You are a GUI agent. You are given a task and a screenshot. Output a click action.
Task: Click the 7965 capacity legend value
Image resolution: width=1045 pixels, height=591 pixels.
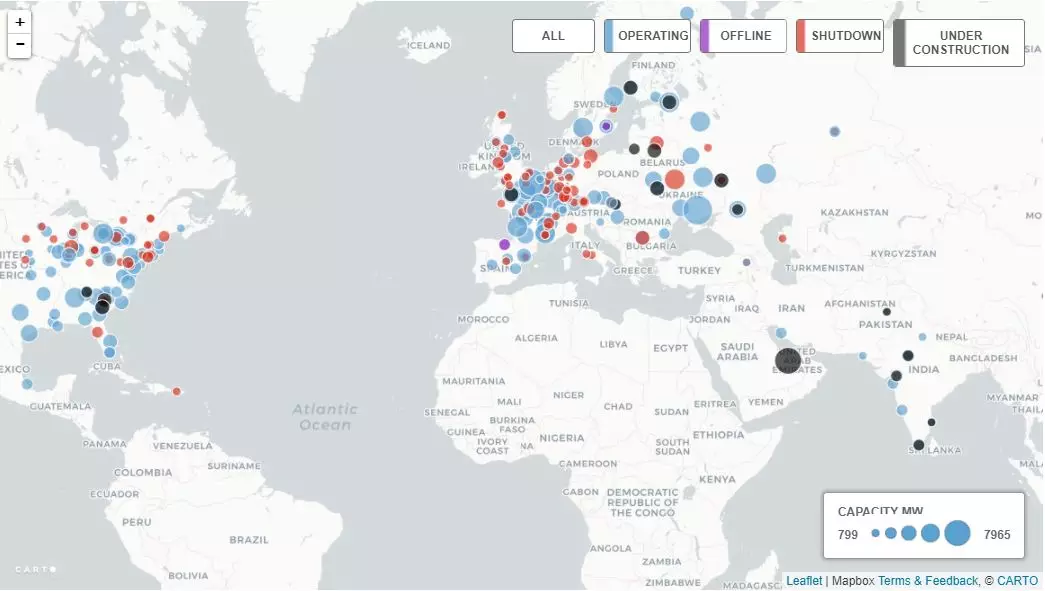(x=997, y=534)
